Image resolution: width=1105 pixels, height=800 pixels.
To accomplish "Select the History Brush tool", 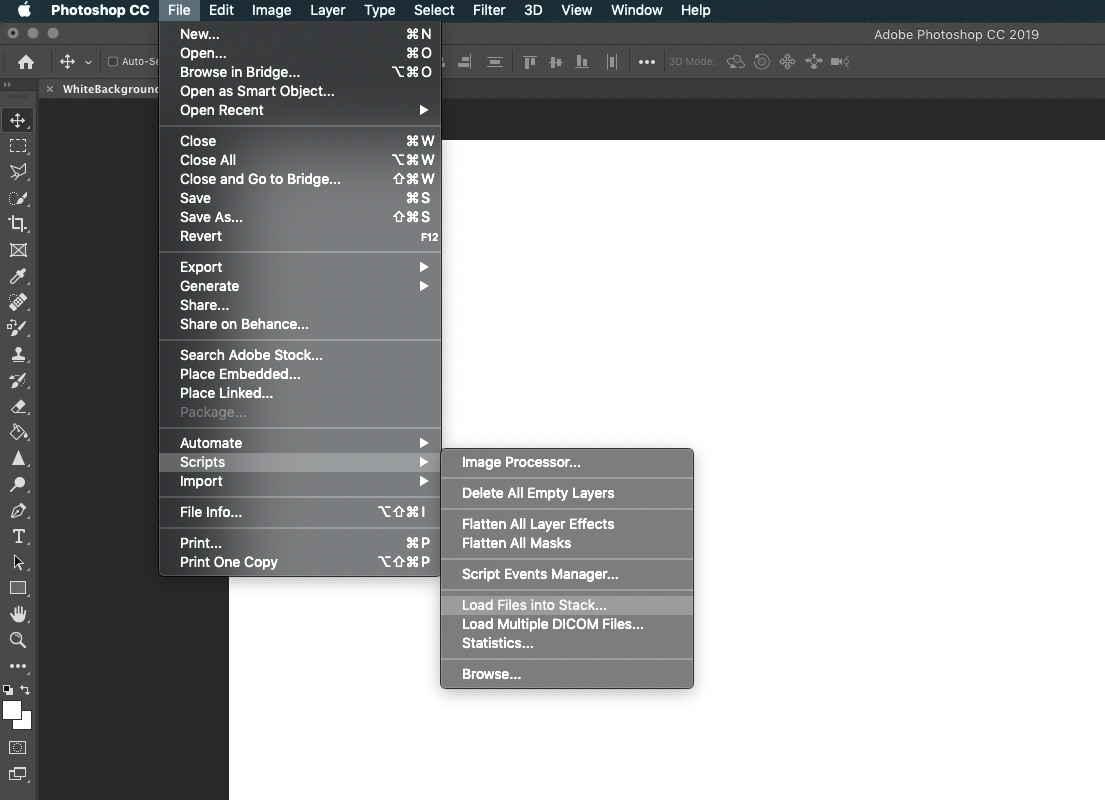I will click(18, 381).
